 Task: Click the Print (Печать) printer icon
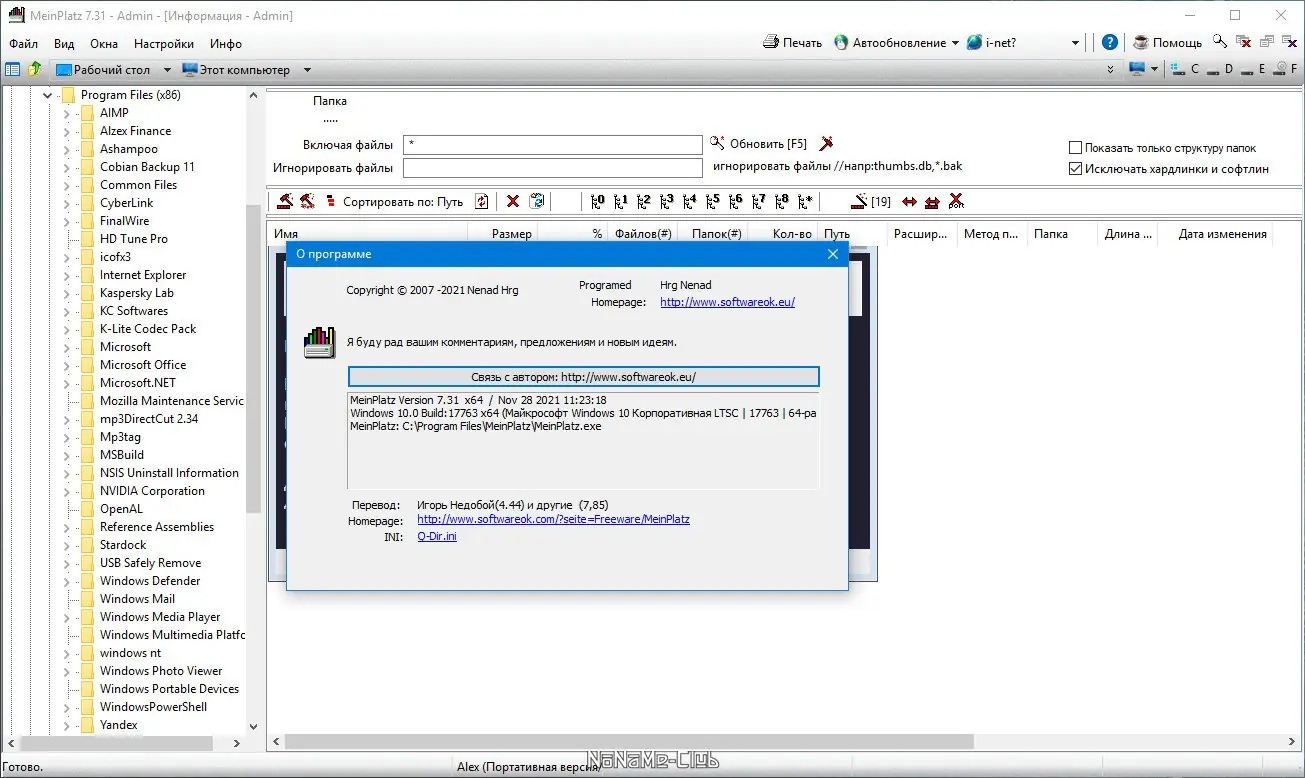[770, 43]
